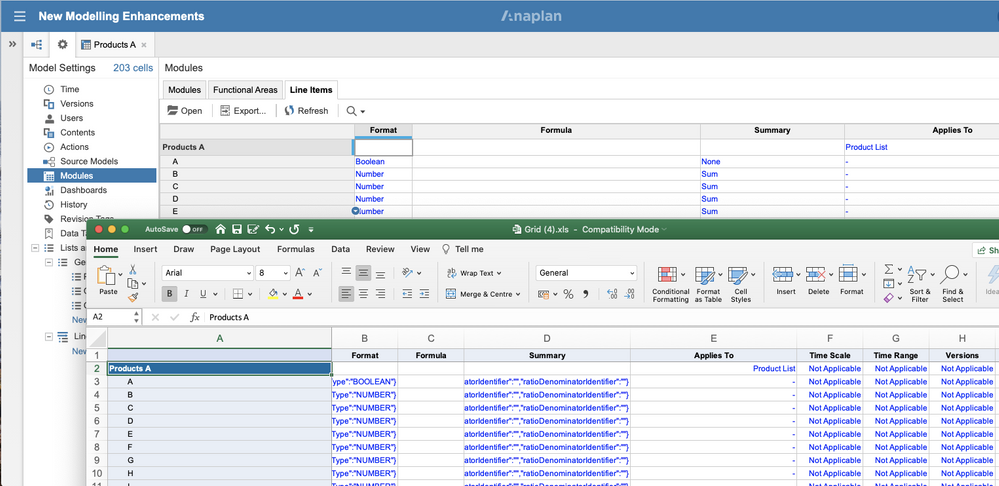Open the Anaplan hamburger menu
The image size is (999, 486).
click(x=19, y=16)
